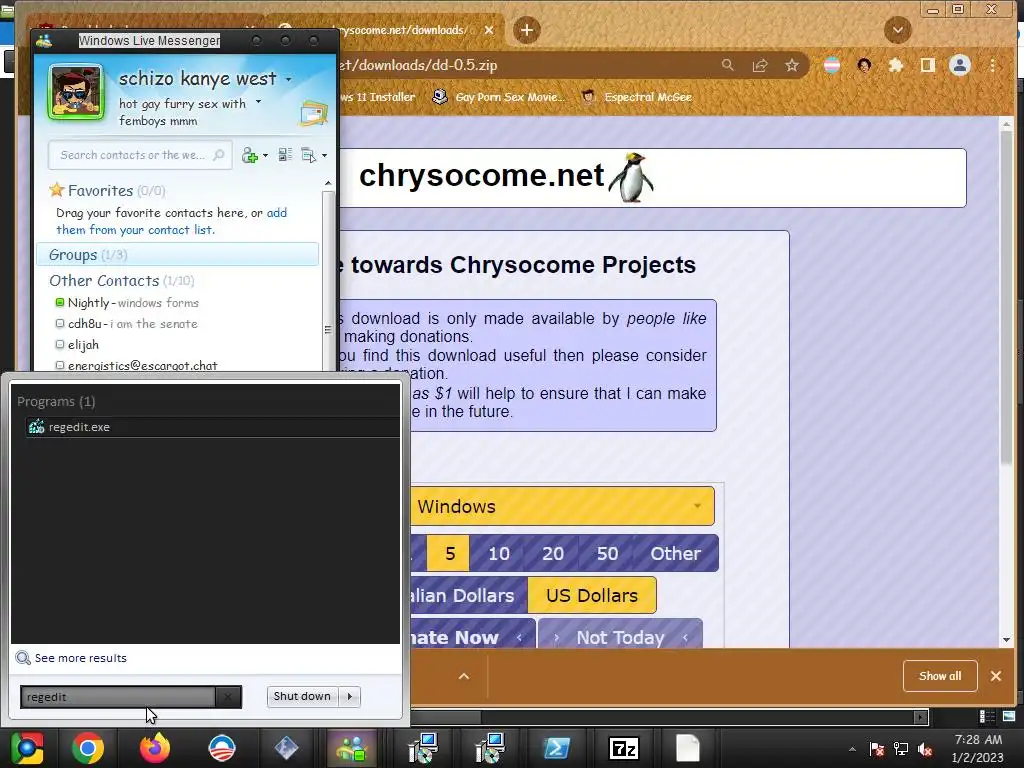
Task: Open Messenger email inbox icon
Action: click(x=313, y=114)
